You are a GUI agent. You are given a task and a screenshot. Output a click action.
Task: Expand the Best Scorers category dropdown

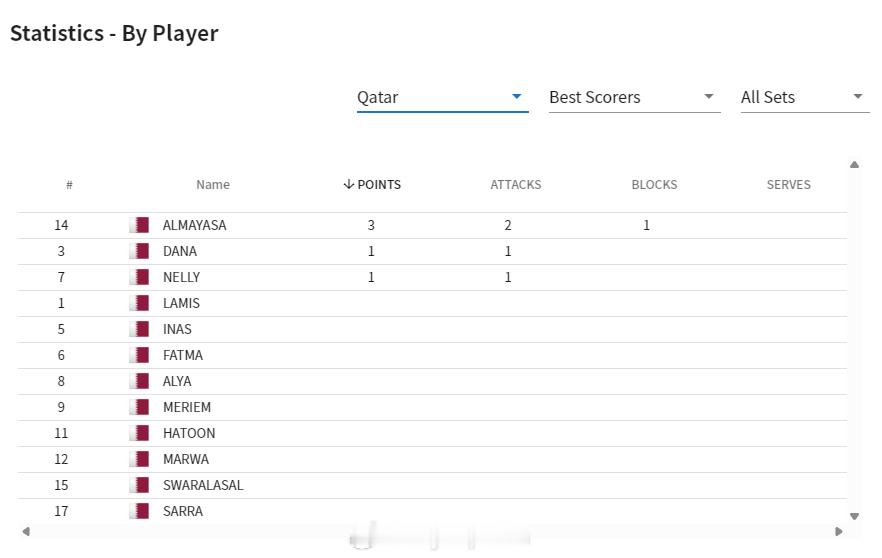tap(634, 97)
